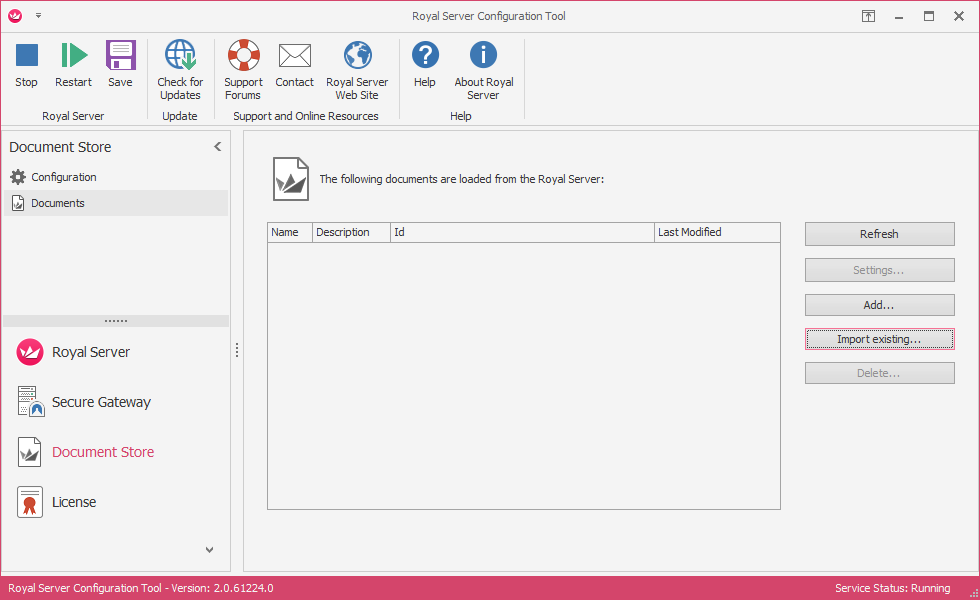Sort documents by Id column
The image size is (980, 600).
coord(522,232)
